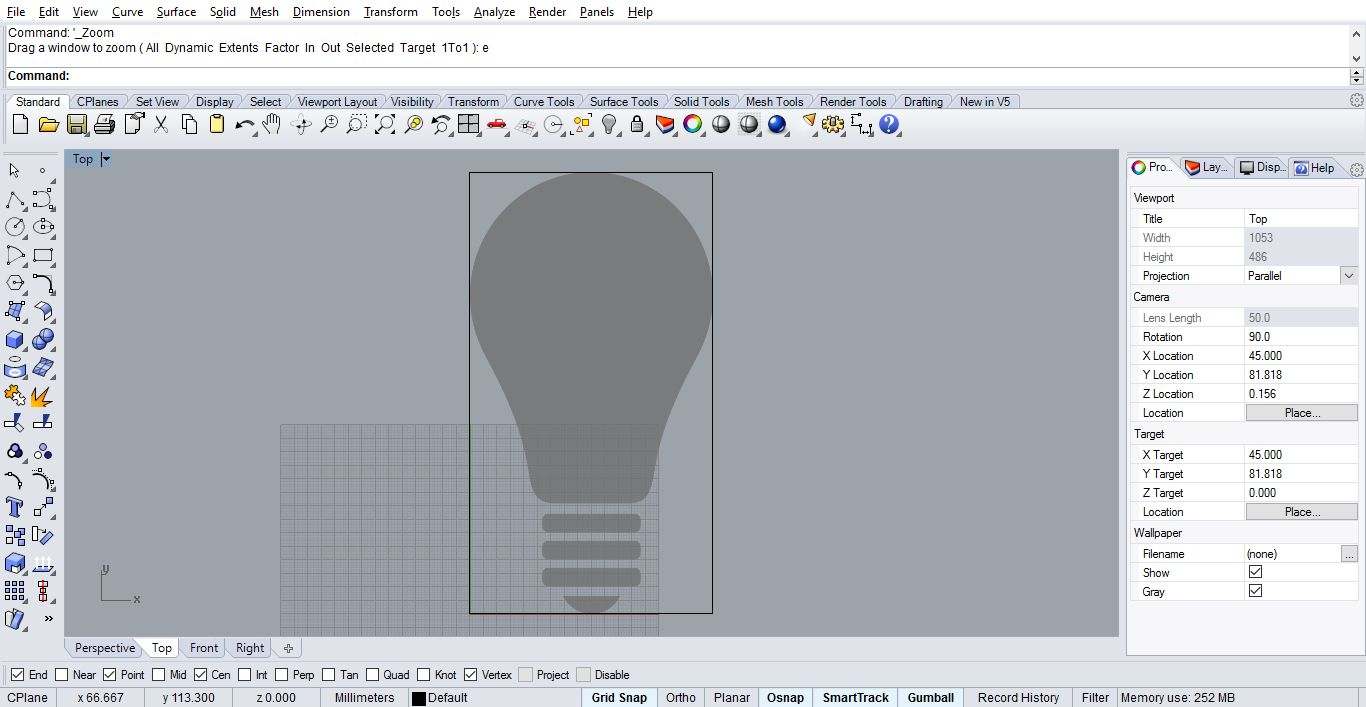
Task: Uncheck the wallpaper Show checkbox
Action: [1256, 572]
